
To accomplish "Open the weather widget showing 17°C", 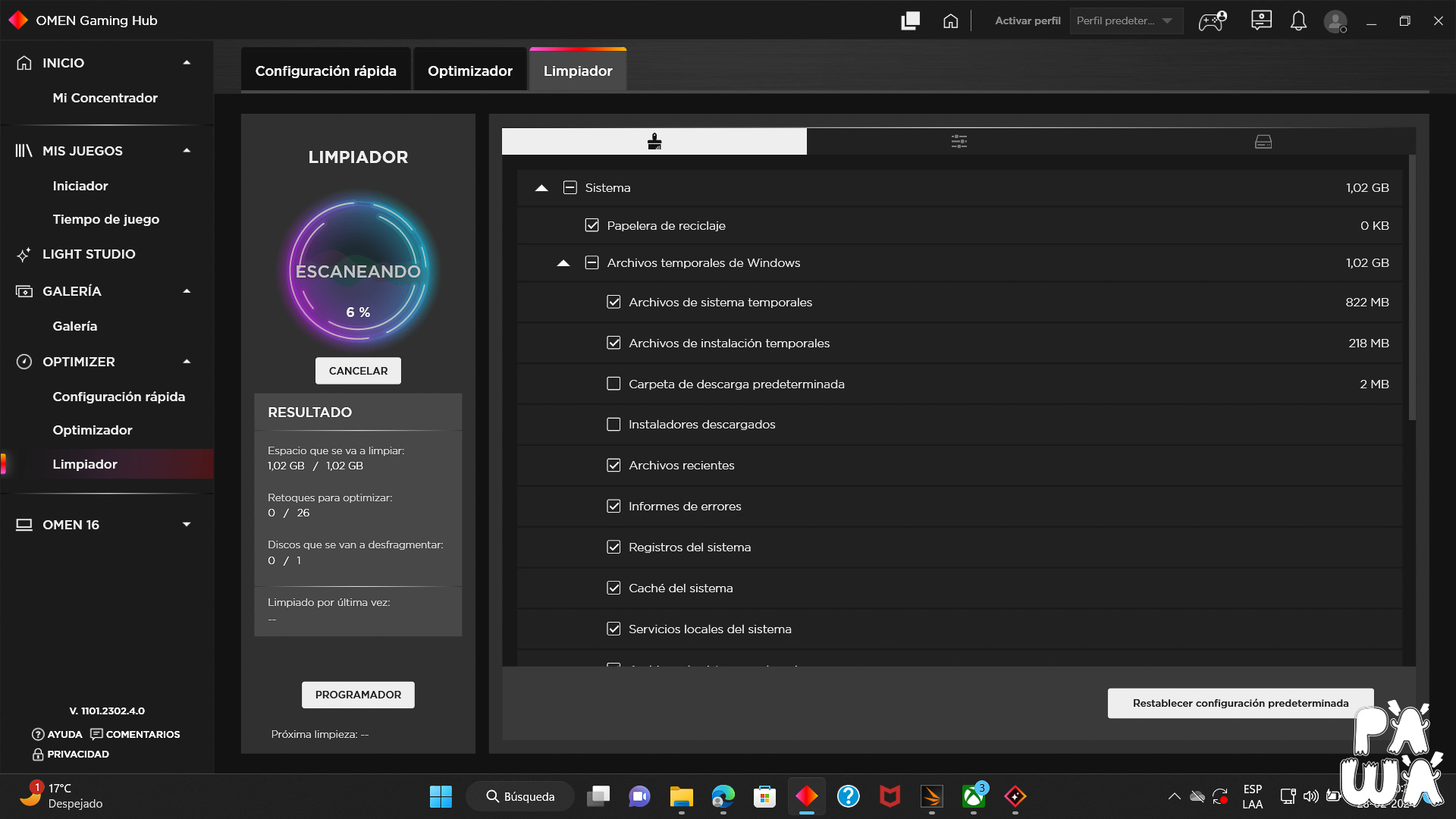I will pyautogui.click(x=61, y=796).
